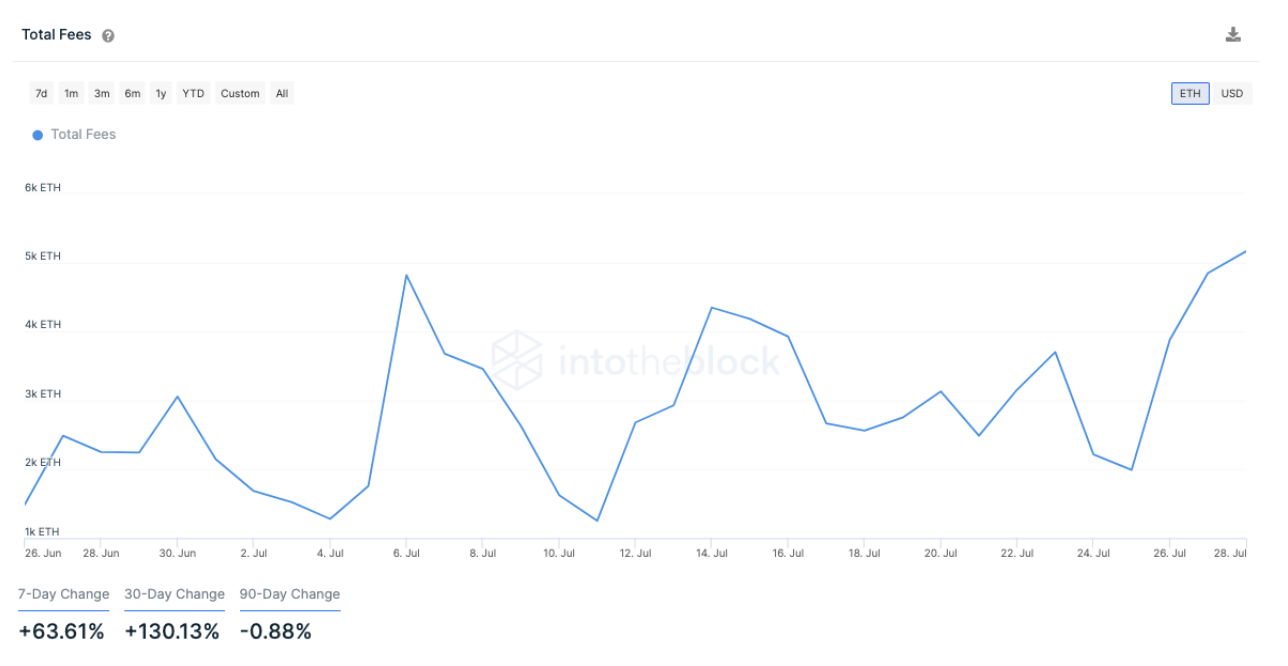Choose the 3m time range
Screen dimensions: 1288x666
point(102,94)
